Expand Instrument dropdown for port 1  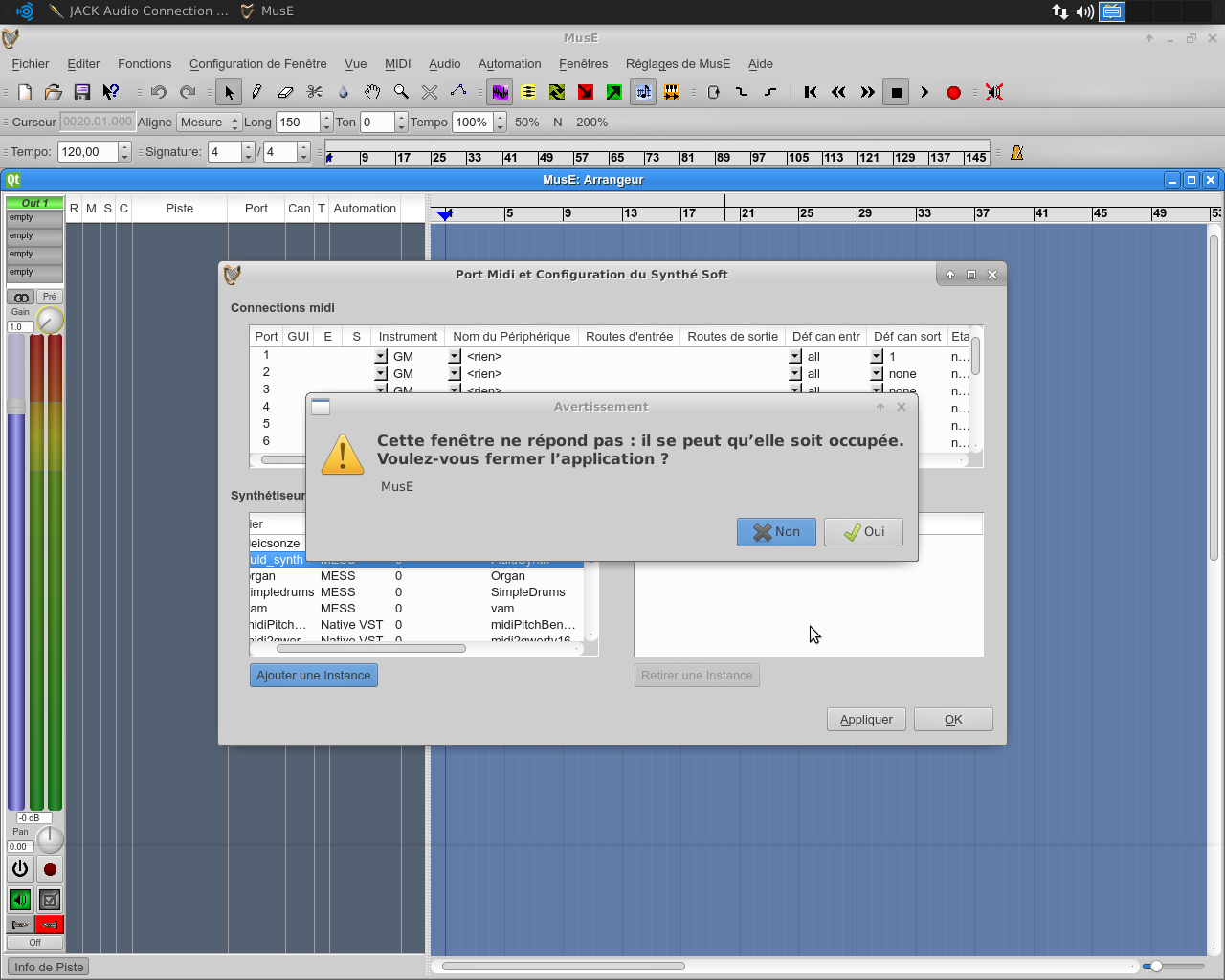point(381,356)
